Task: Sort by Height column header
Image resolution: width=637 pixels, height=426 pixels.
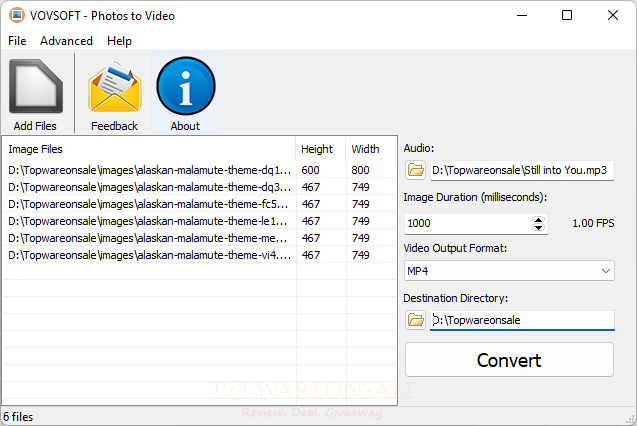Action: [x=321, y=149]
